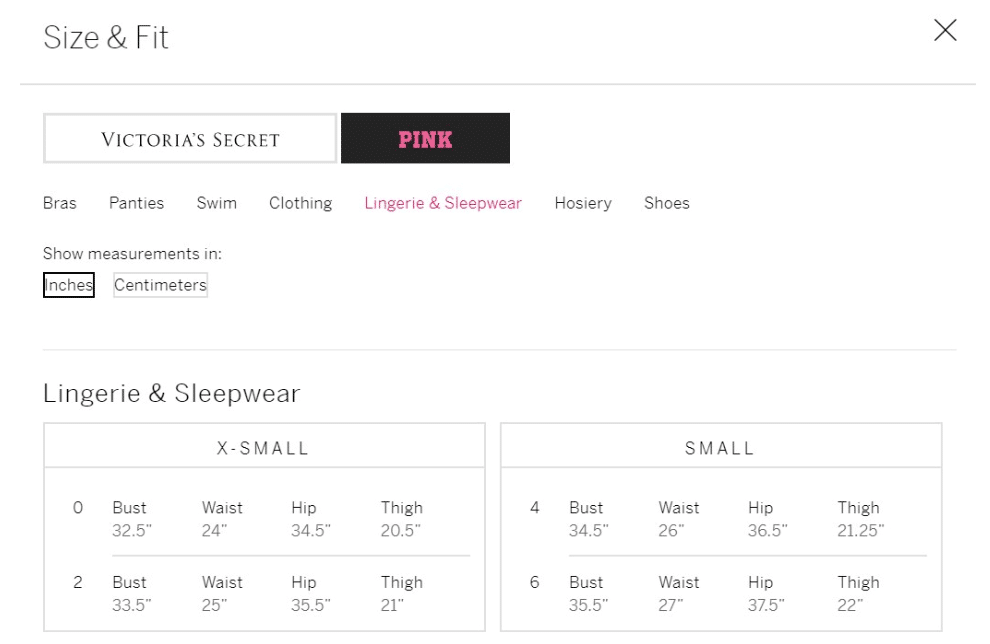Click the X-SMALL table header
This screenshot has height=644, width=990.
[x=264, y=448]
